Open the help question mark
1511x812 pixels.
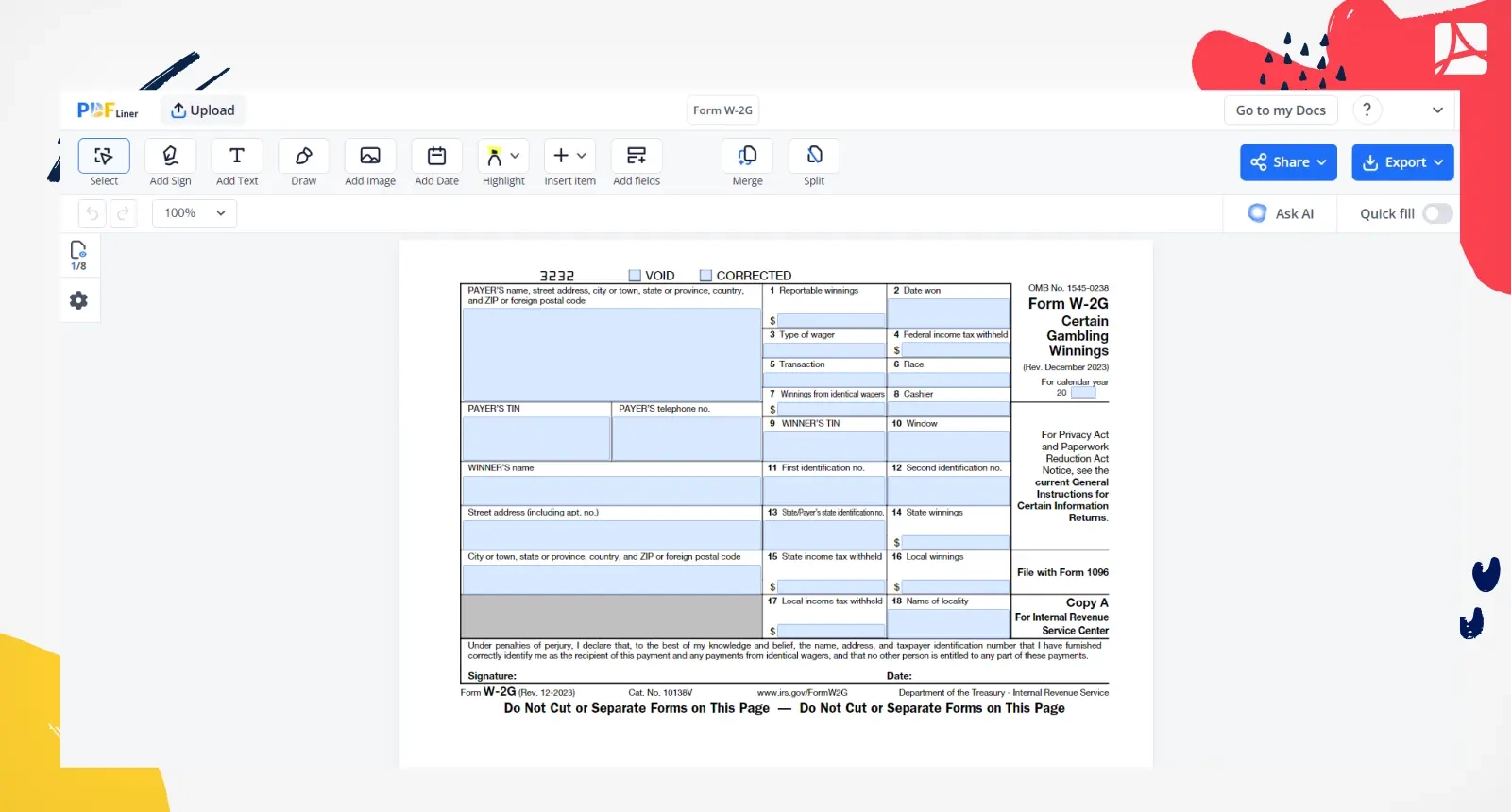(1367, 110)
